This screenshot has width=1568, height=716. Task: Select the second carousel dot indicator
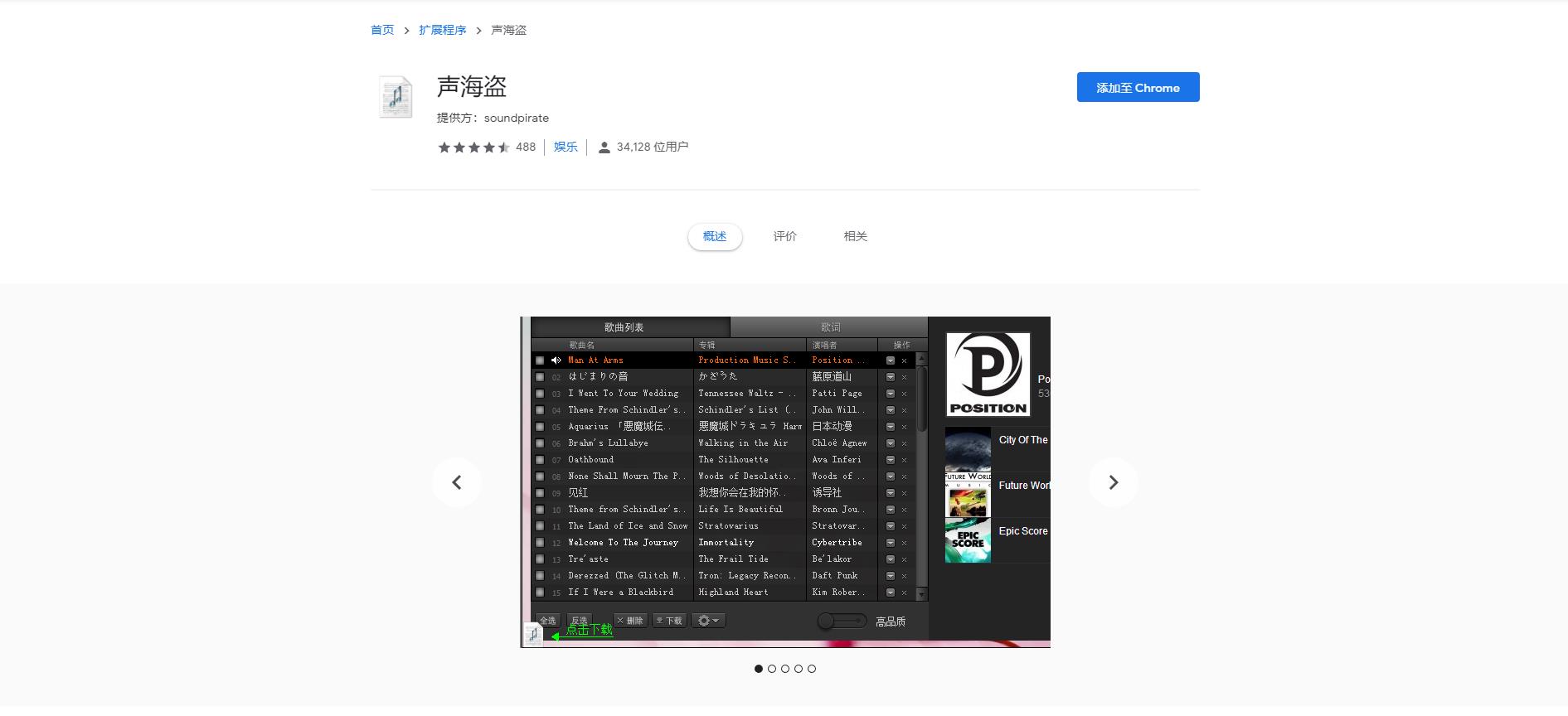pos(772,669)
